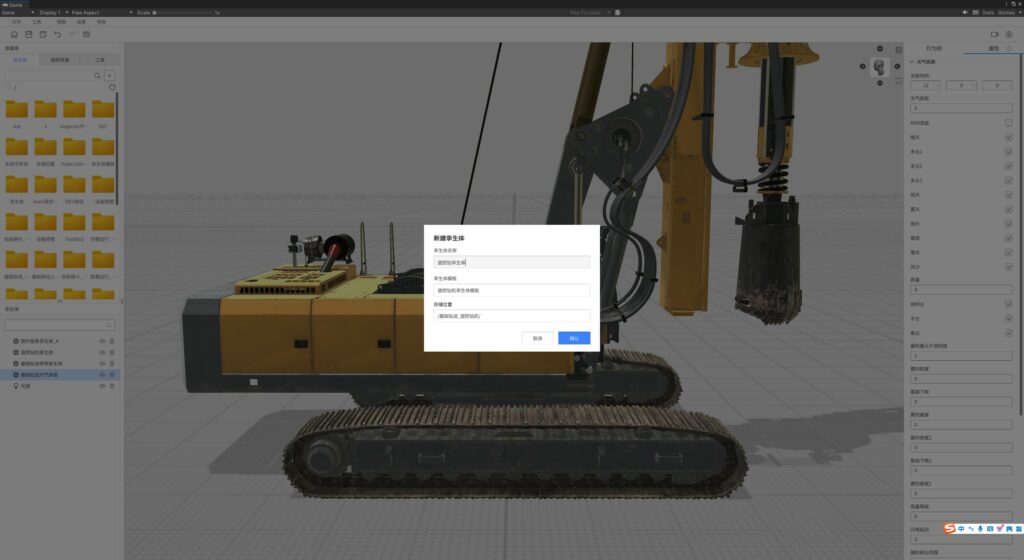Toggle the Stats button in Game bar

987,12
